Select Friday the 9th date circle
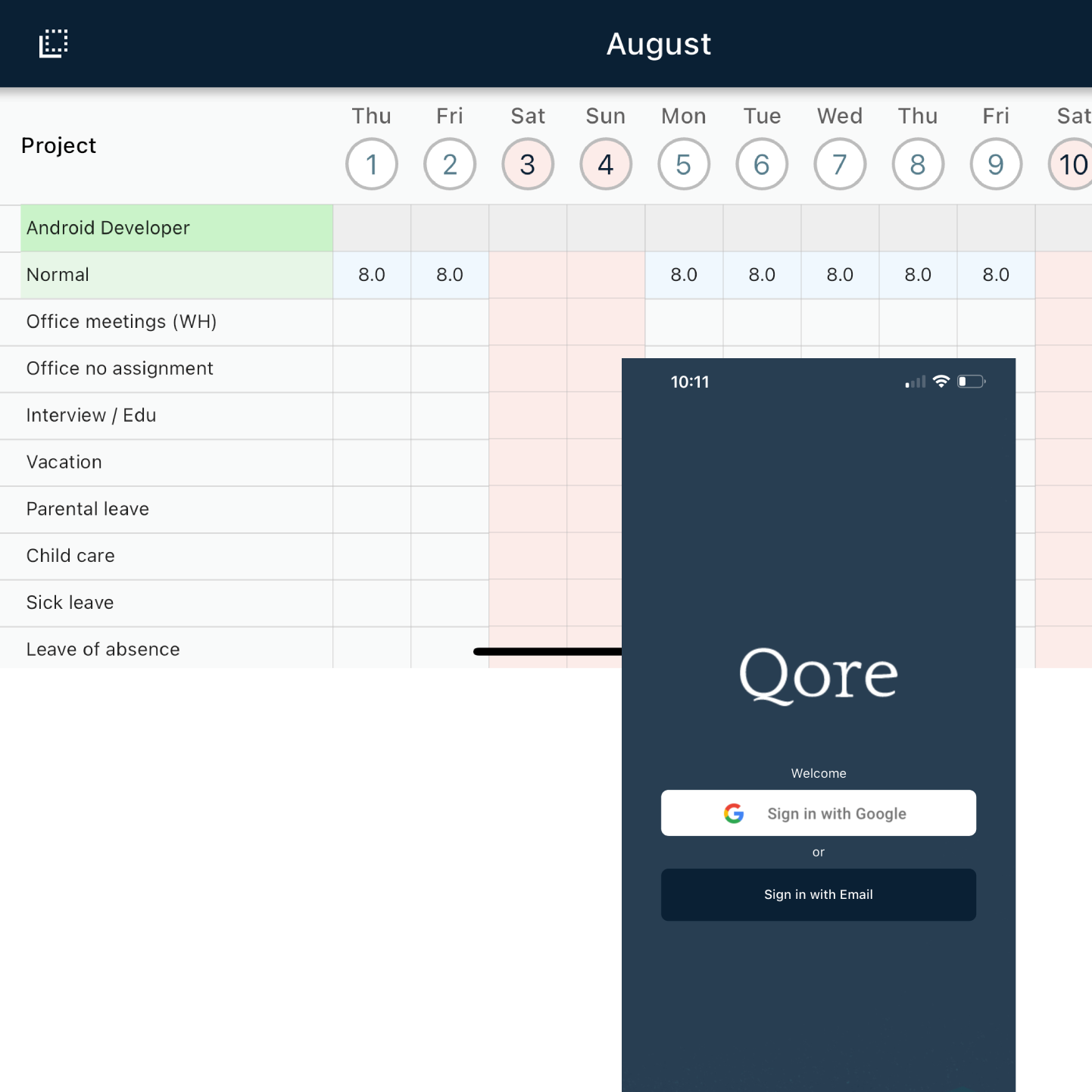Image resolution: width=1092 pixels, height=1092 pixels. pos(996,164)
